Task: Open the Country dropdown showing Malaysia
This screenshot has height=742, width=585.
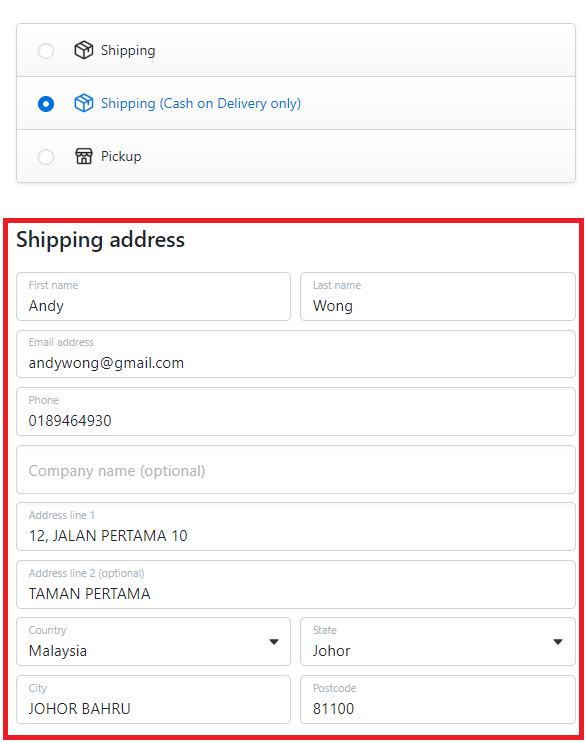Action: coord(153,642)
